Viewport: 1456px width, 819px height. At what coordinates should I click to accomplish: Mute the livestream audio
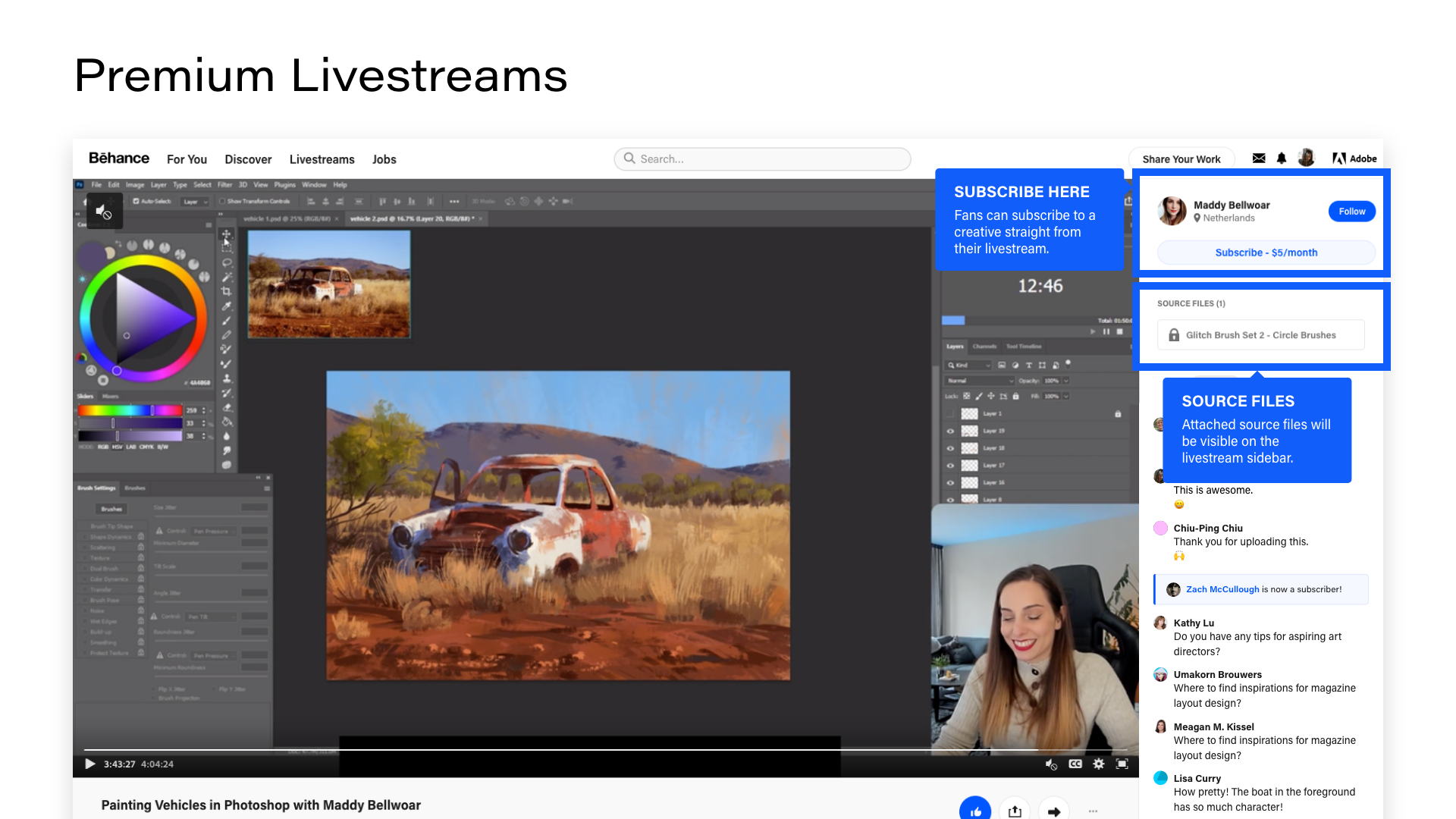pos(1050,763)
